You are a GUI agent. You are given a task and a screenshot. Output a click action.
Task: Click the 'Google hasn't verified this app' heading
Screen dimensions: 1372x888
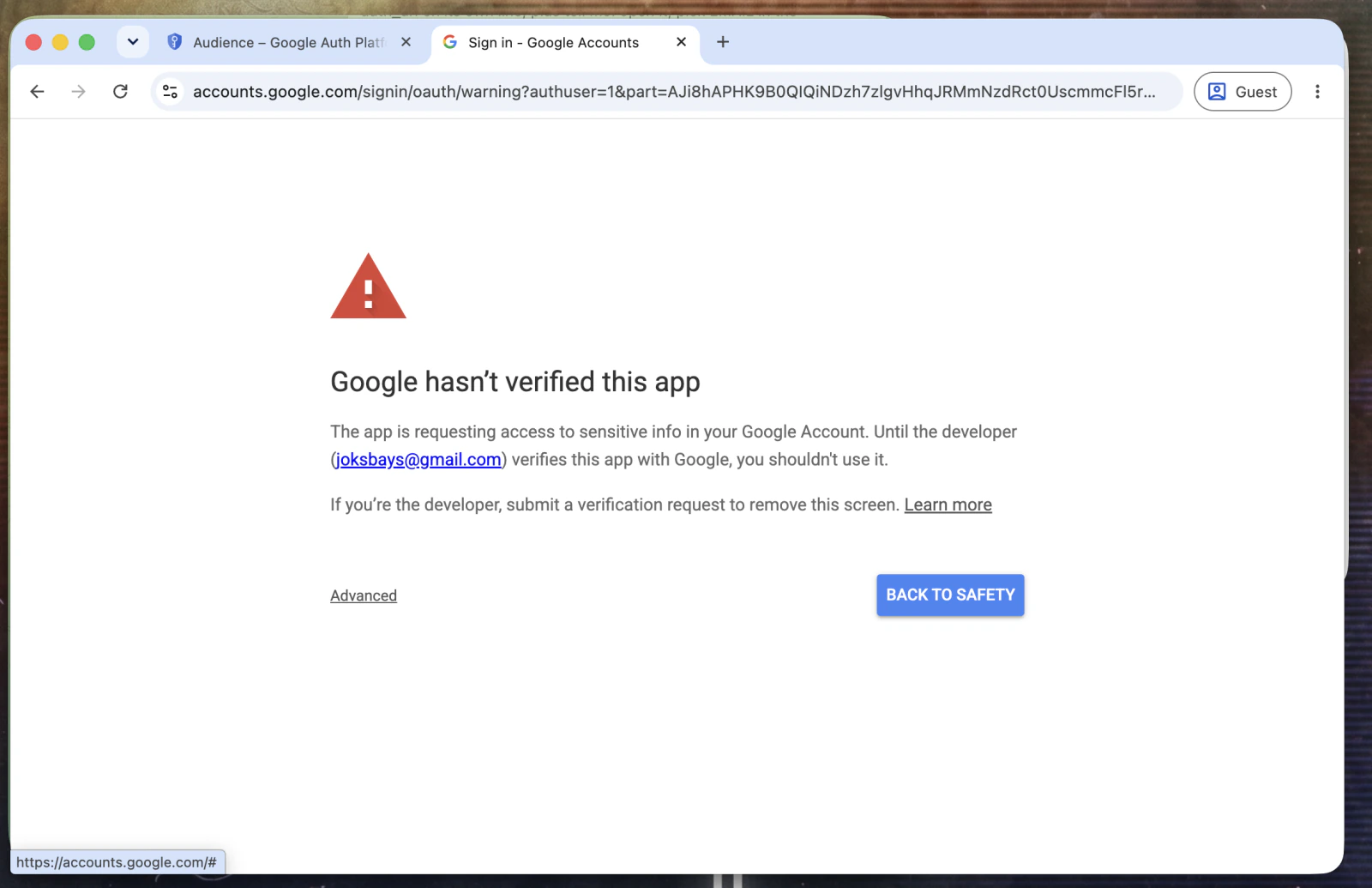pos(515,382)
